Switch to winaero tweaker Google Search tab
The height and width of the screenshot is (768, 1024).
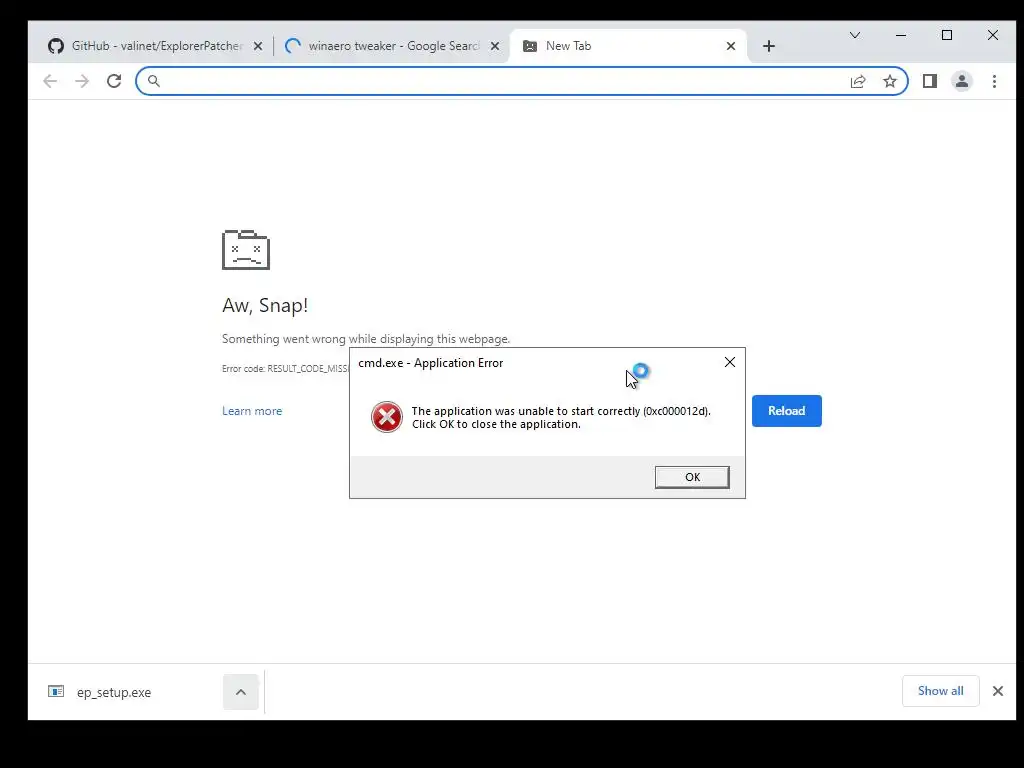coord(392,46)
